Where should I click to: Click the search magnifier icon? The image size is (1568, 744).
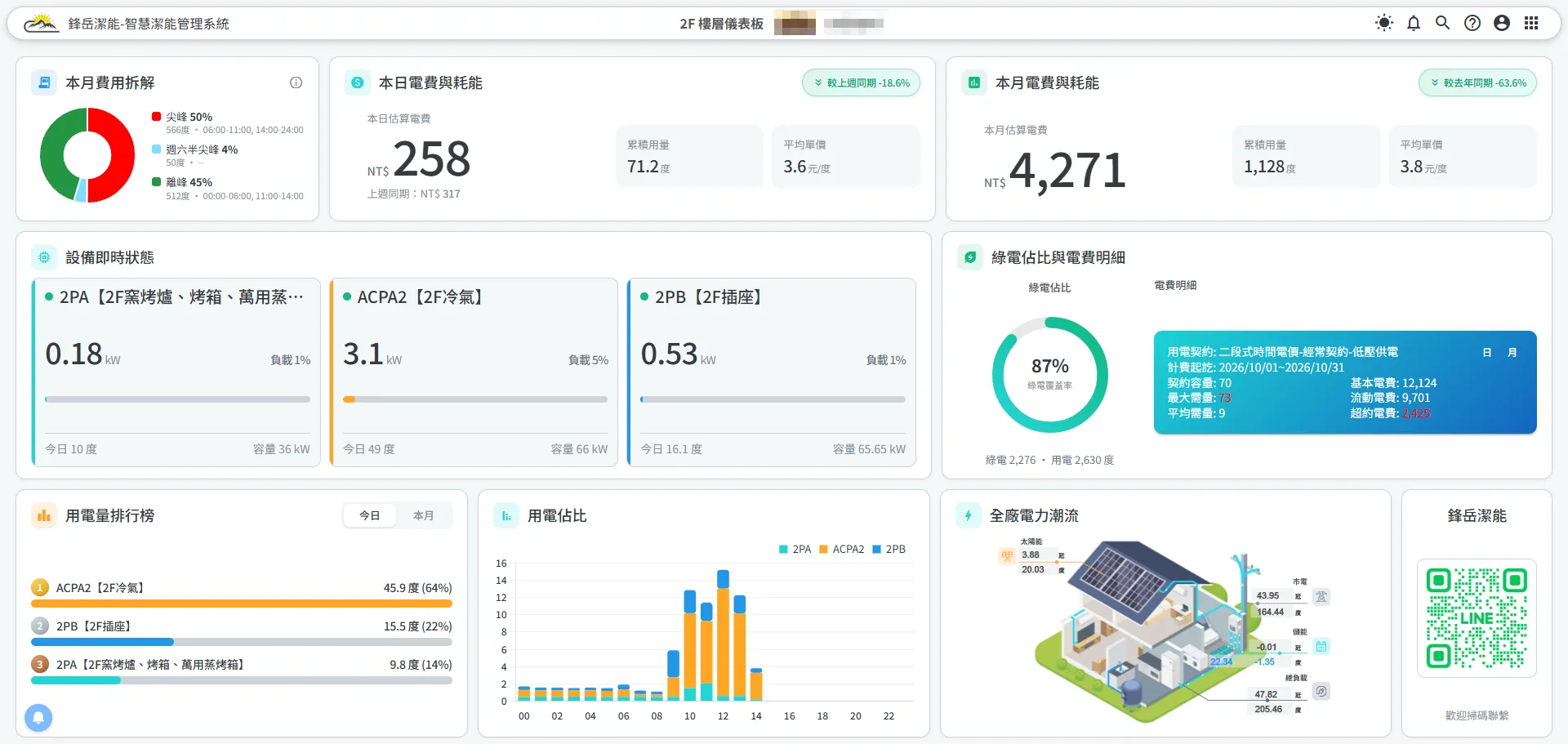tap(1443, 23)
